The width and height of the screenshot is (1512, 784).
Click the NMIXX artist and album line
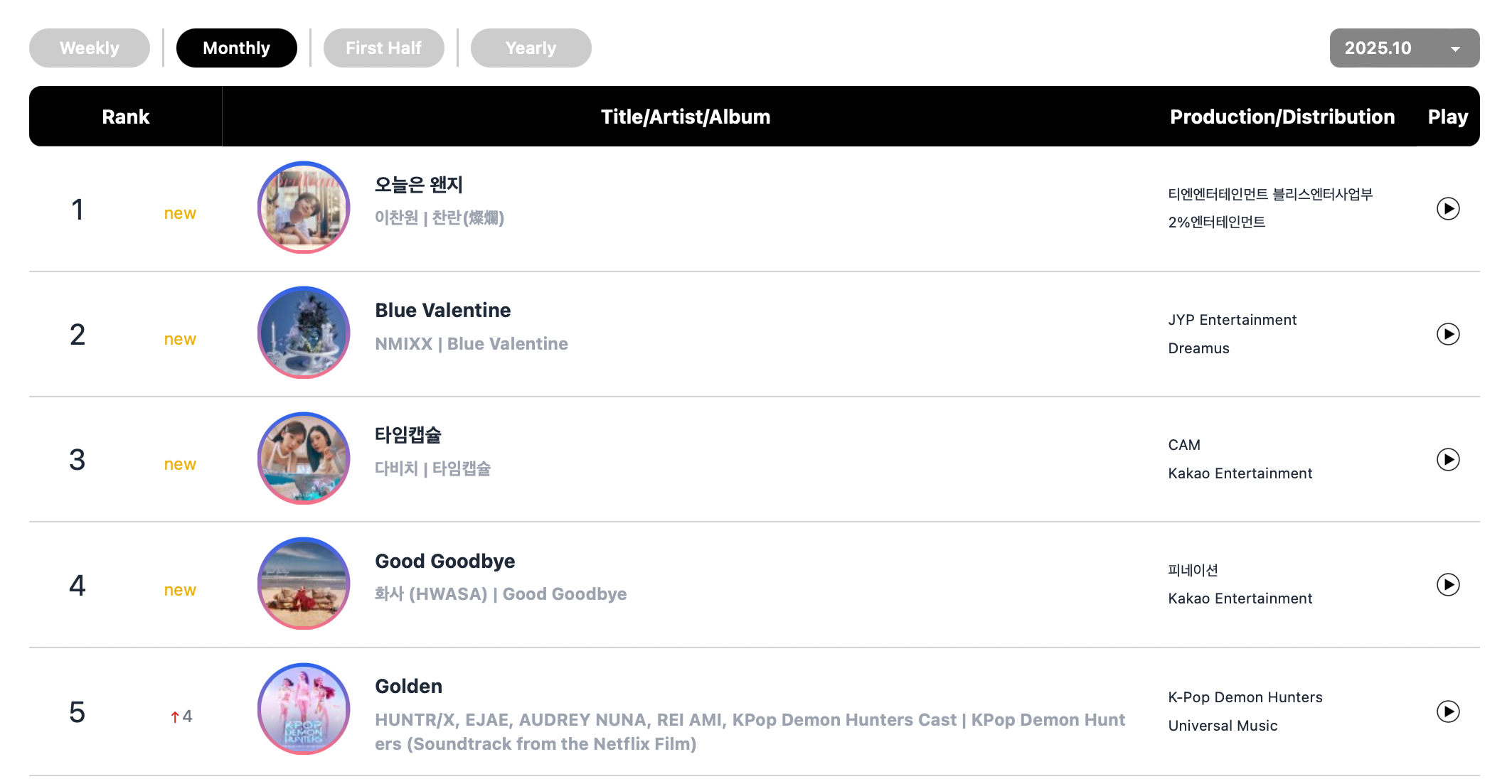pyautogui.click(x=471, y=344)
